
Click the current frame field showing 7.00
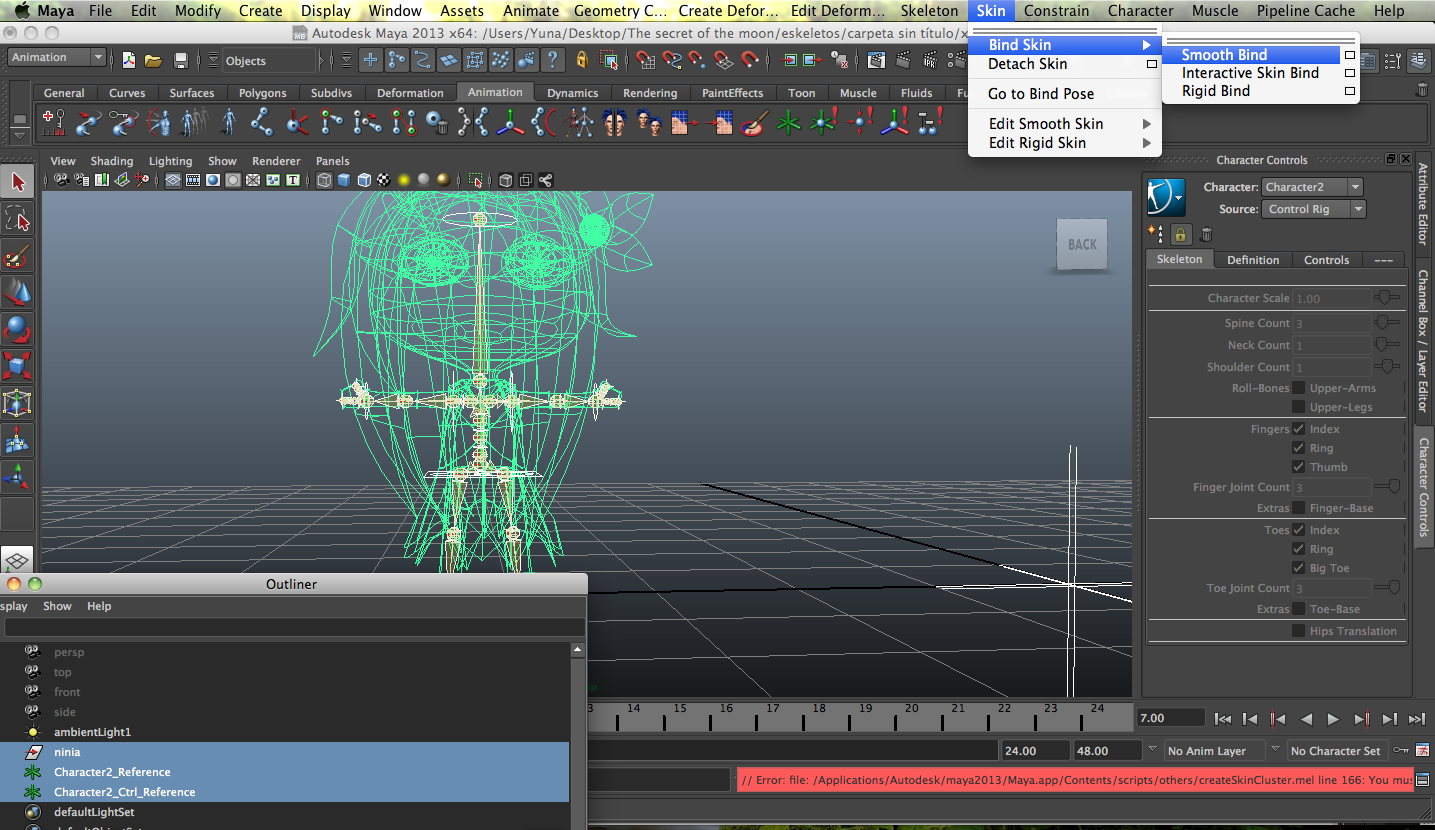coord(1170,718)
